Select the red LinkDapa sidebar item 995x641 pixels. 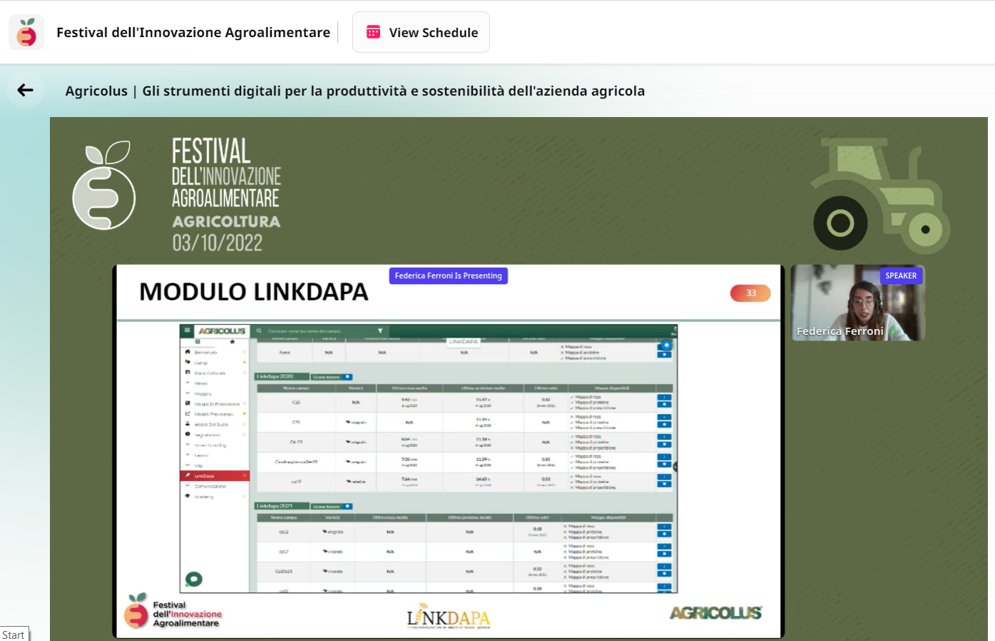214,475
